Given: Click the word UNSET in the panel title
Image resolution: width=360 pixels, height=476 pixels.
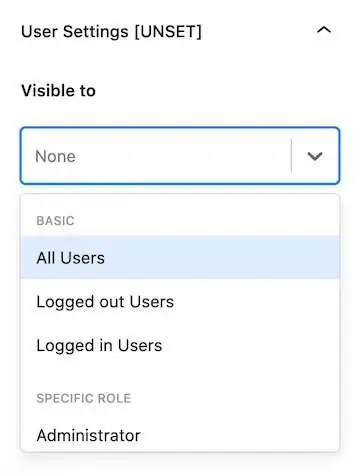Looking at the screenshot, I should point(168,32).
